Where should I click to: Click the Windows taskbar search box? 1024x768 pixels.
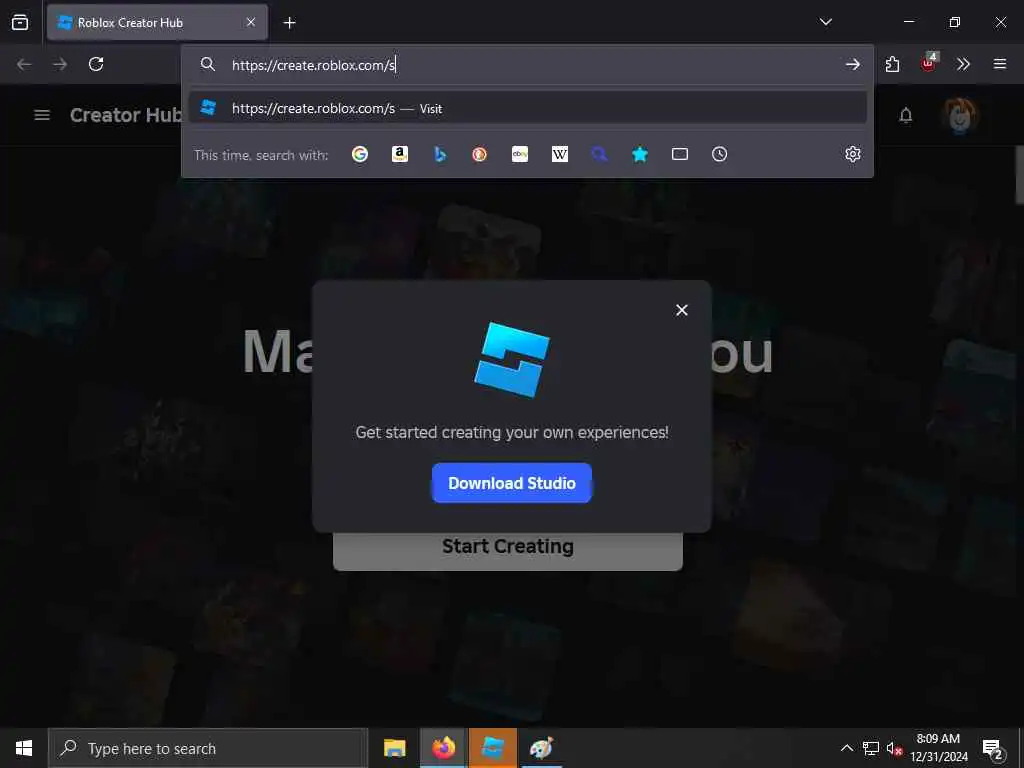point(208,748)
